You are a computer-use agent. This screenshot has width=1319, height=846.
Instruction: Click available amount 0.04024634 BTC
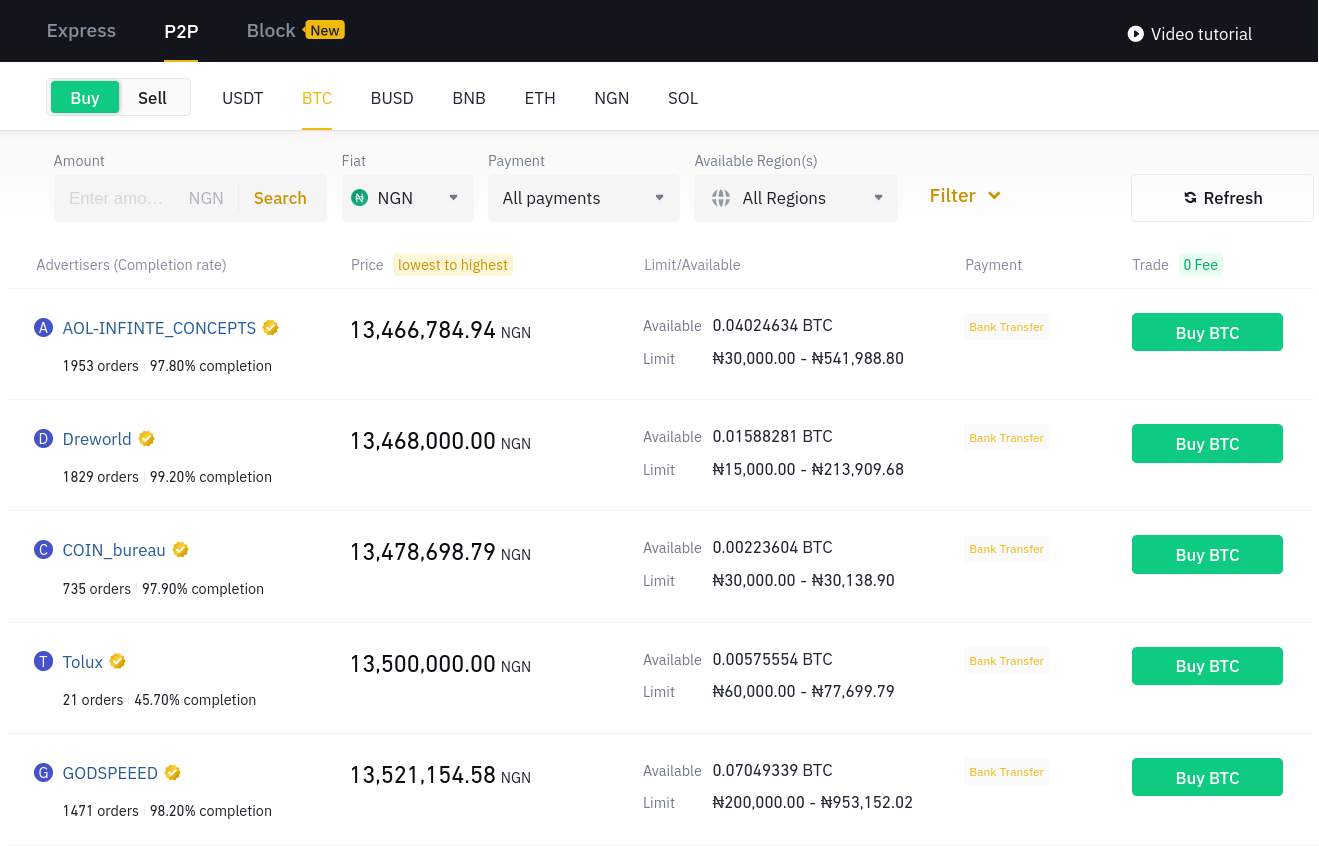(x=772, y=325)
